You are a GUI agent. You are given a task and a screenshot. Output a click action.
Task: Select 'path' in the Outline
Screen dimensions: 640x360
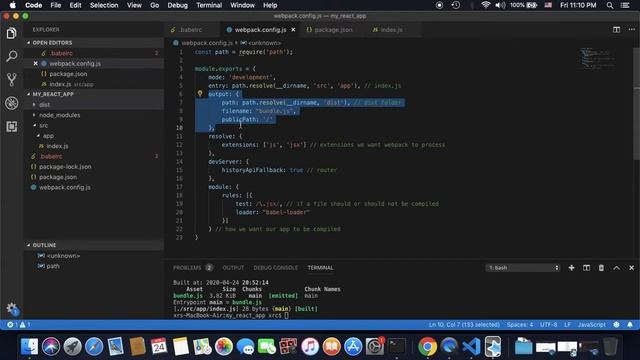(x=53, y=266)
